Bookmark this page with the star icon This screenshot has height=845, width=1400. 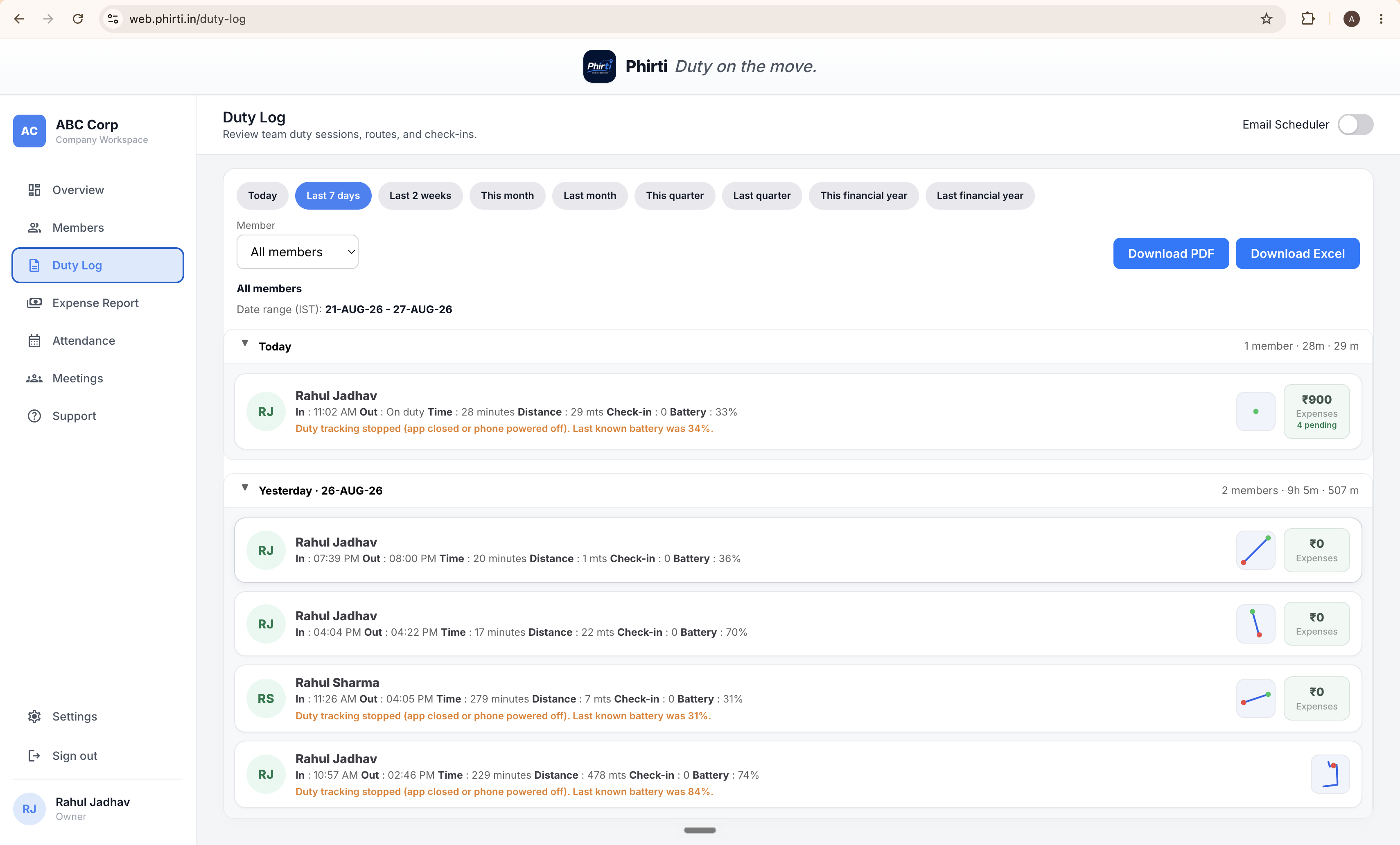[1267, 19]
